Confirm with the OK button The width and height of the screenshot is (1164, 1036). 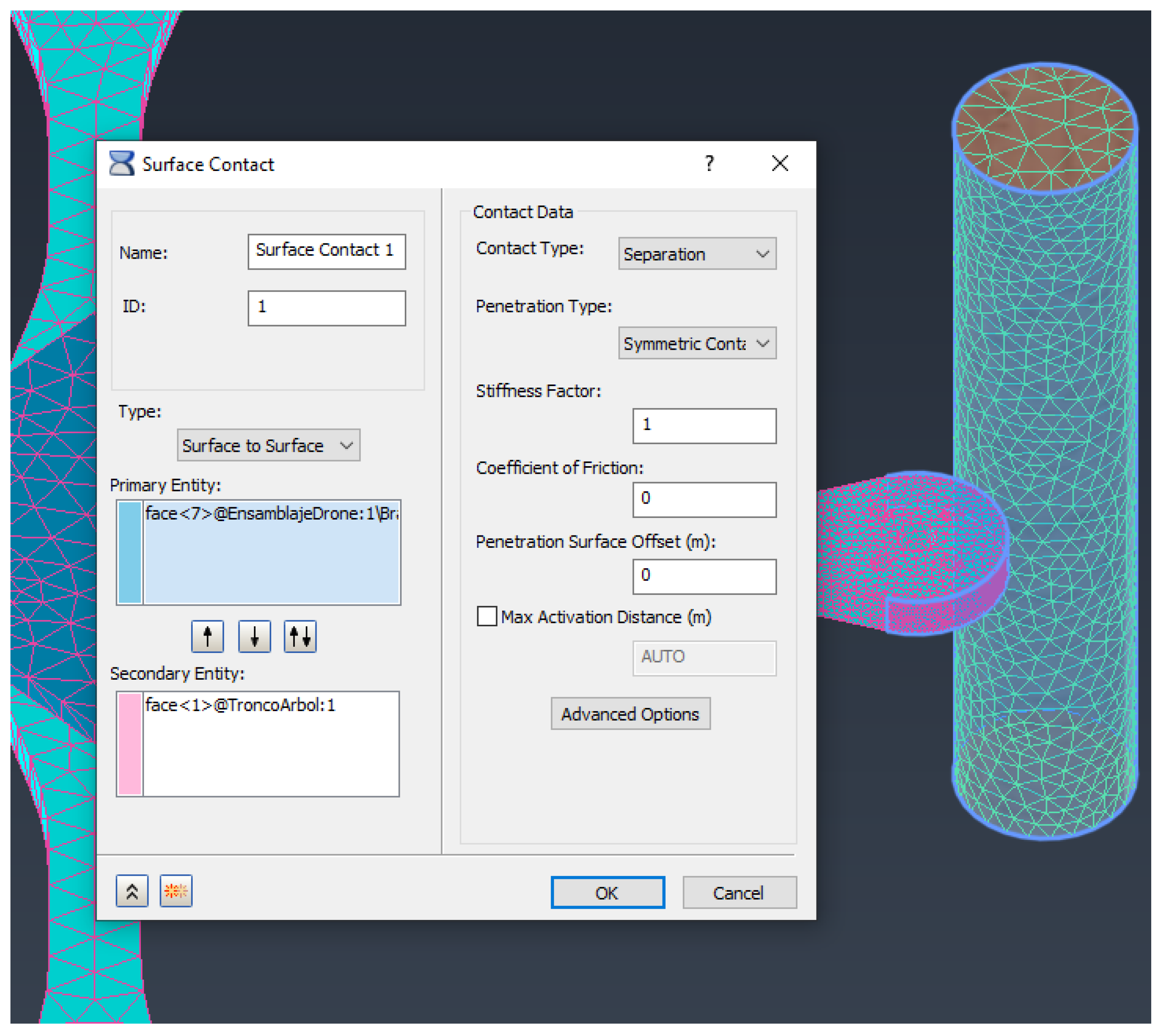[608, 892]
